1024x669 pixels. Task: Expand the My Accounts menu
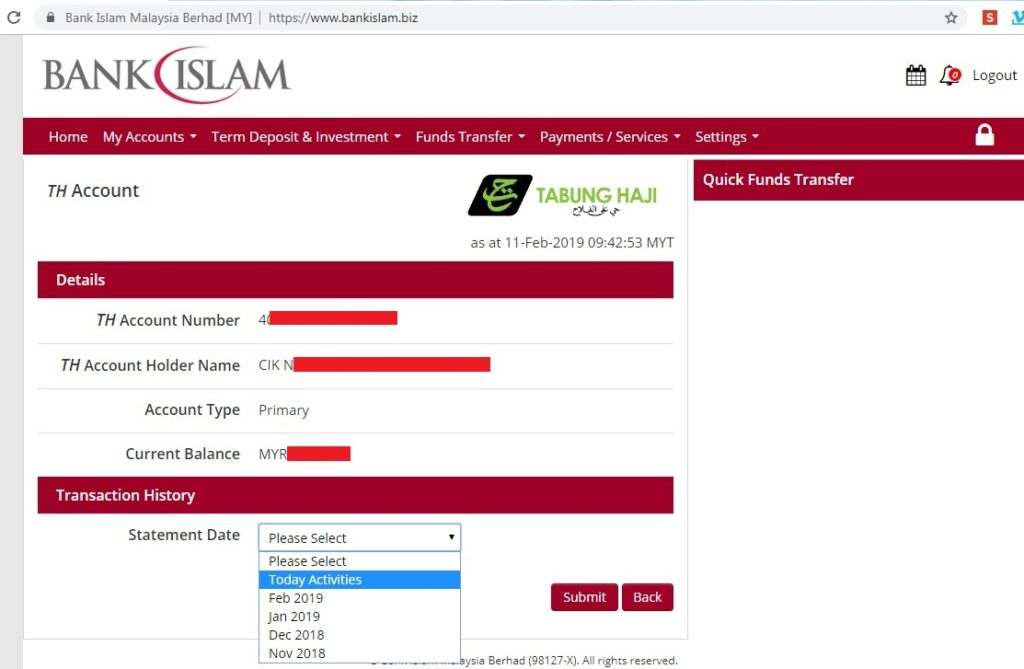pos(150,137)
